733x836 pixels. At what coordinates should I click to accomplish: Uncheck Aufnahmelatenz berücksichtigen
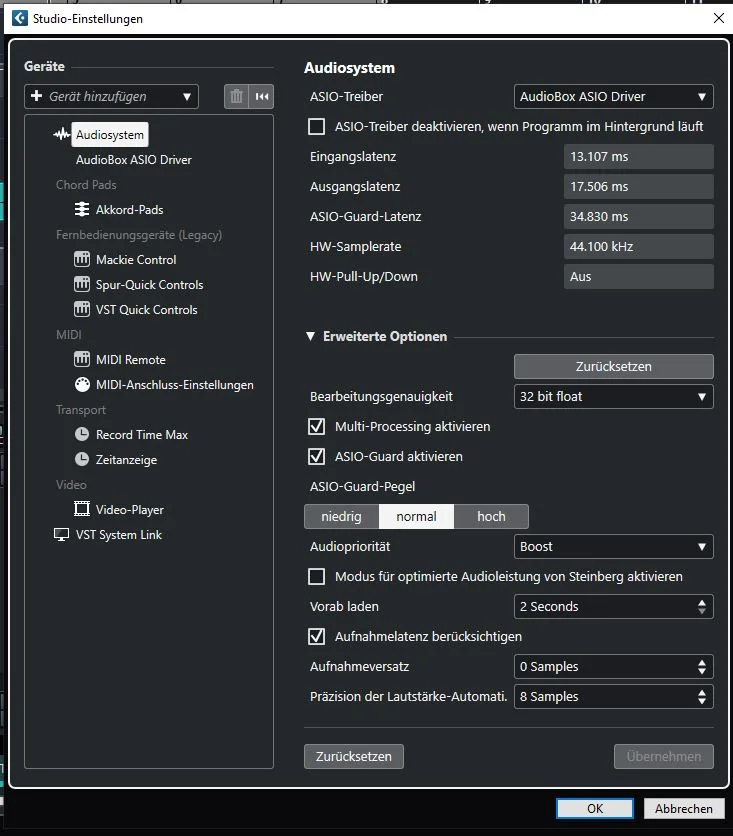point(317,636)
